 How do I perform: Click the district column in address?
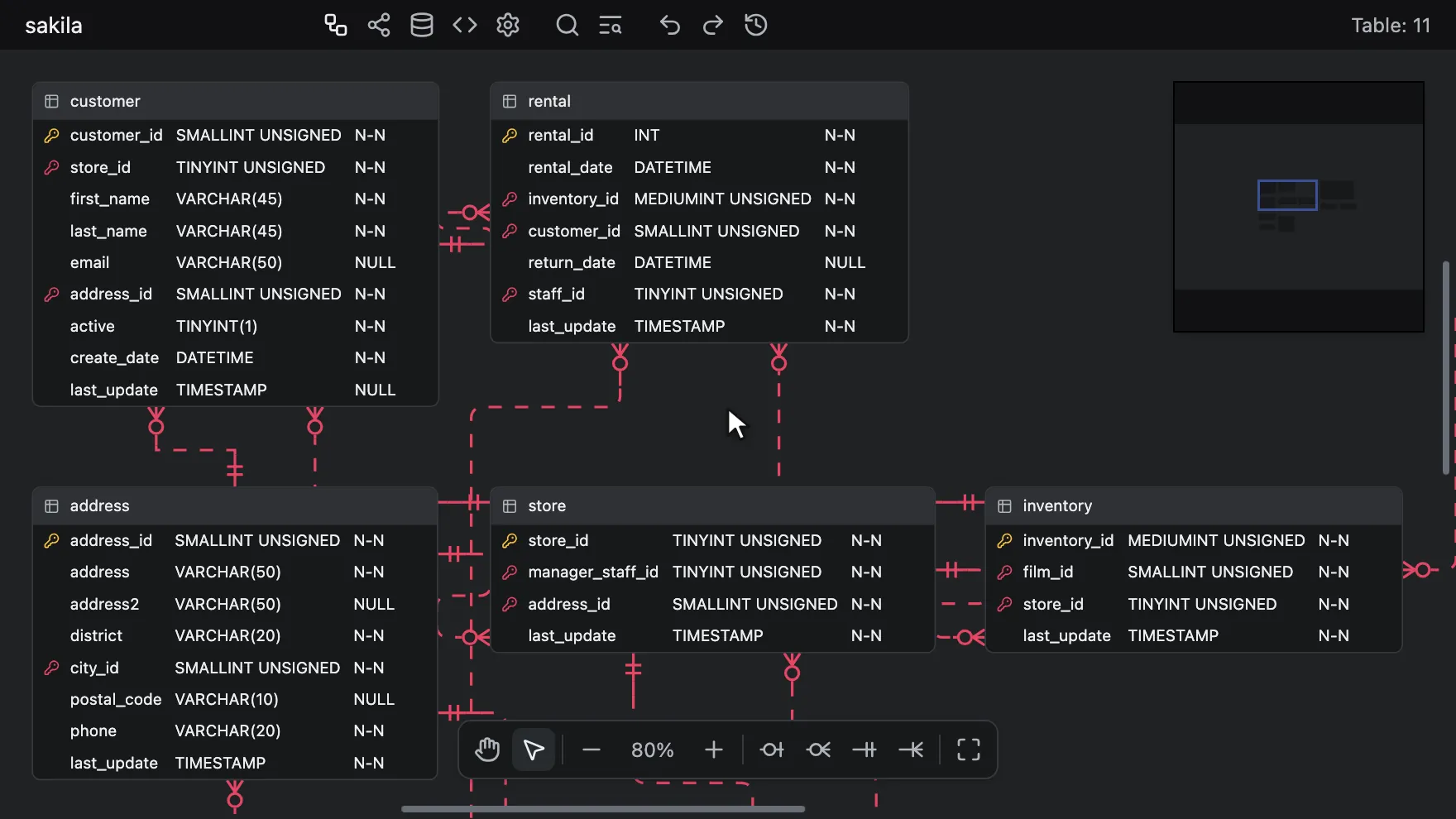[x=235, y=635]
